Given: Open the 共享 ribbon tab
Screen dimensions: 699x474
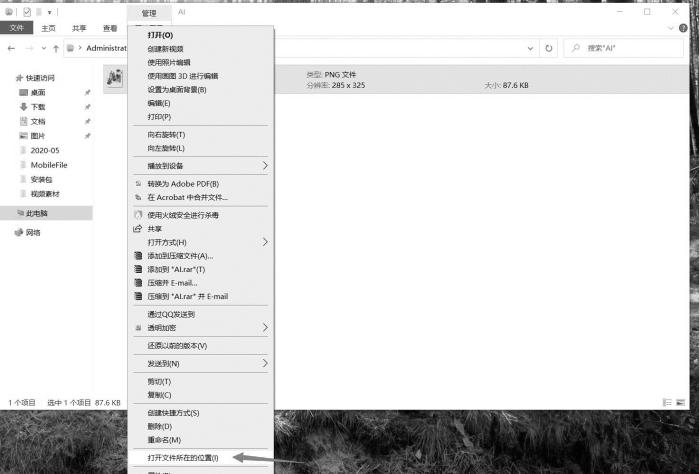Looking at the screenshot, I should [x=79, y=28].
